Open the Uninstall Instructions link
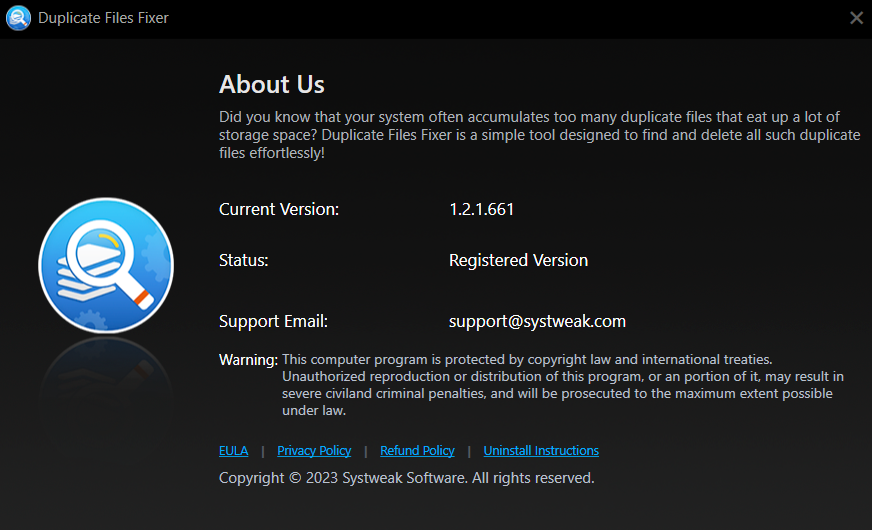This screenshot has width=872, height=530. pos(541,450)
